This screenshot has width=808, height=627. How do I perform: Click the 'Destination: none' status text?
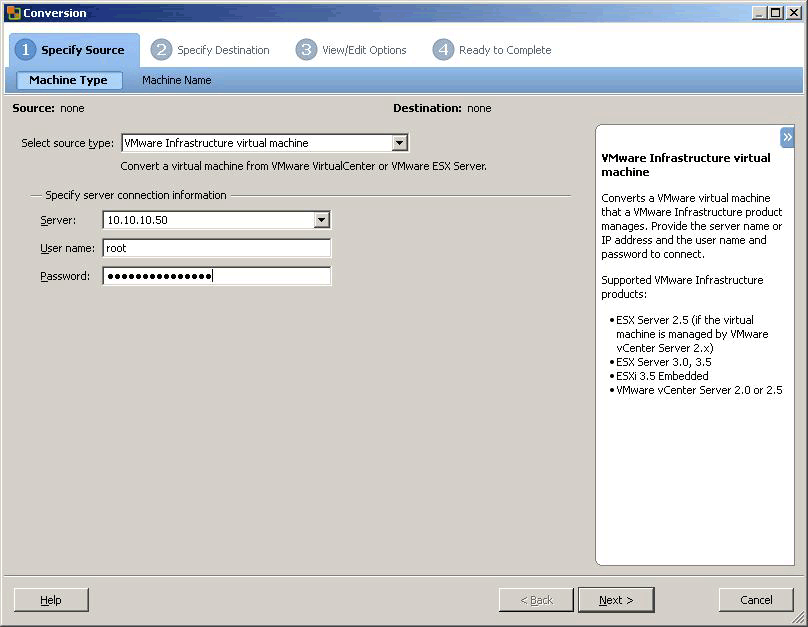442,108
